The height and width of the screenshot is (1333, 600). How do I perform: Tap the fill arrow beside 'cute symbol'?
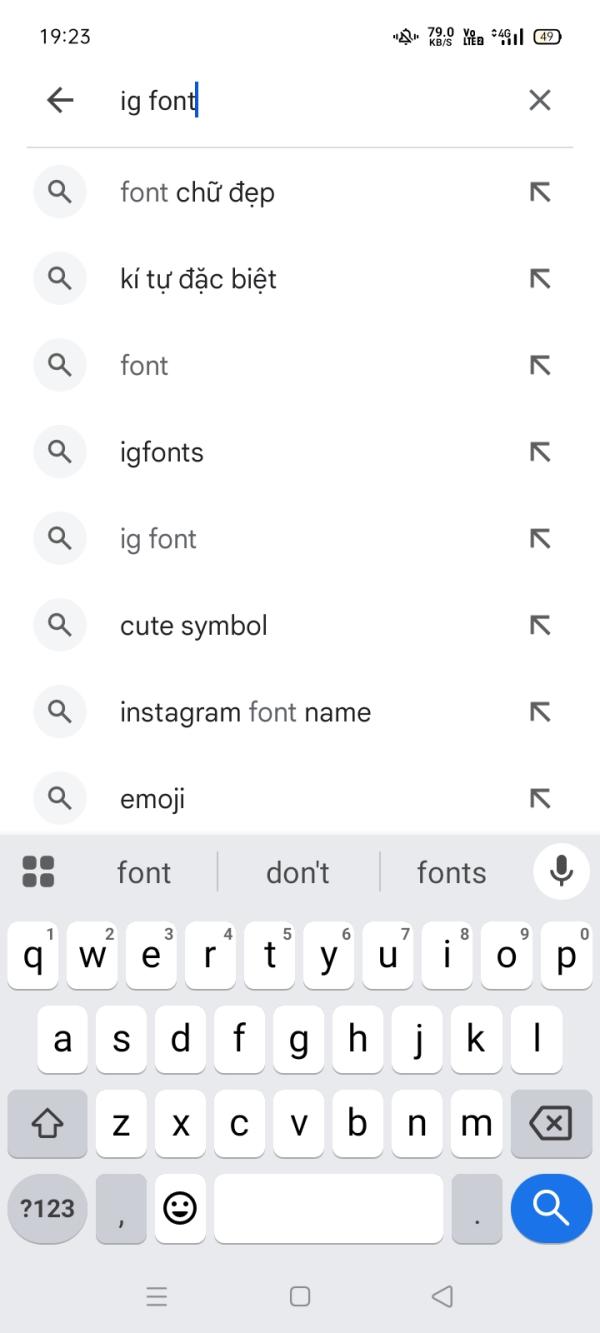(x=540, y=625)
